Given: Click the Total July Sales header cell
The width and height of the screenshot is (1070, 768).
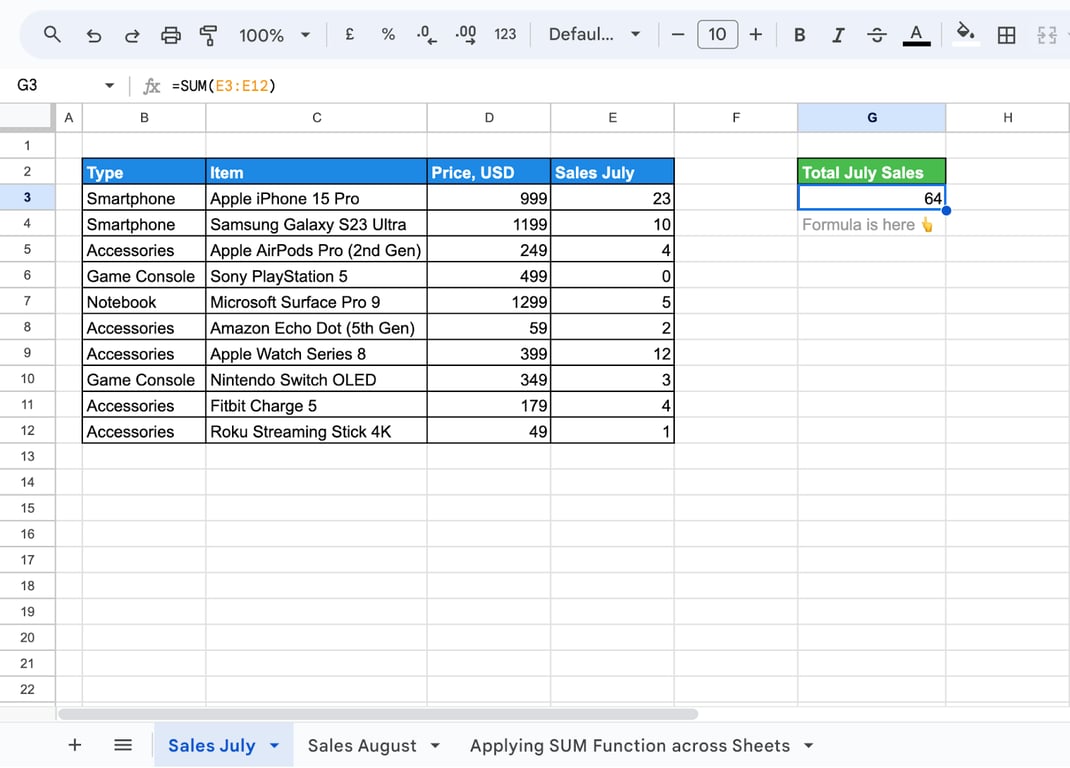Looking at the screenshot, I should click(871, 171).
